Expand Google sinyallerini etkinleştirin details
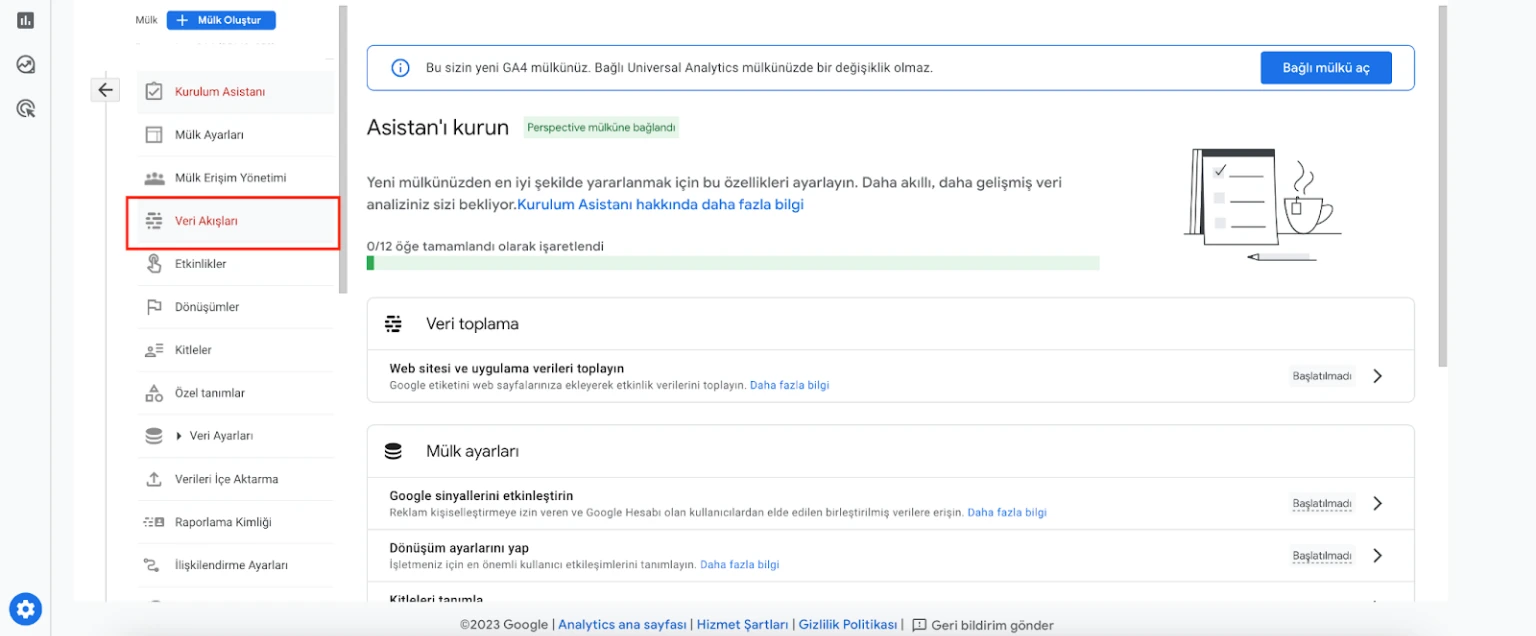 coord(1377,503)
